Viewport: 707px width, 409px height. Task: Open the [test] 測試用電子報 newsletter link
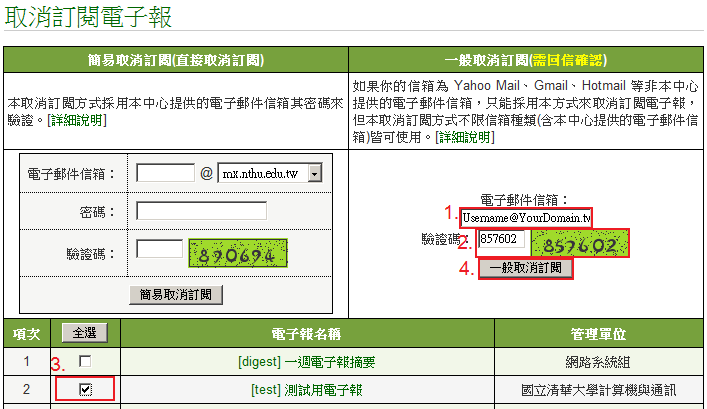(x=306, y=389)
